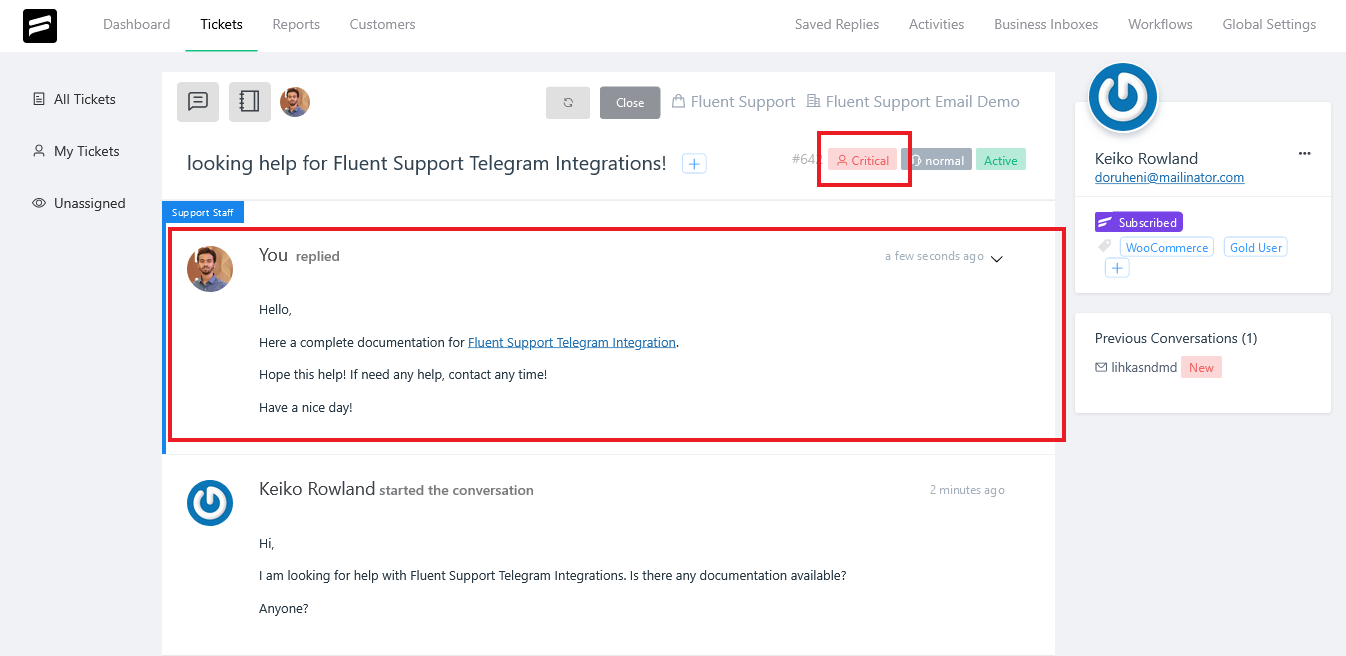Click the Close ticket button

coord(629,101)
